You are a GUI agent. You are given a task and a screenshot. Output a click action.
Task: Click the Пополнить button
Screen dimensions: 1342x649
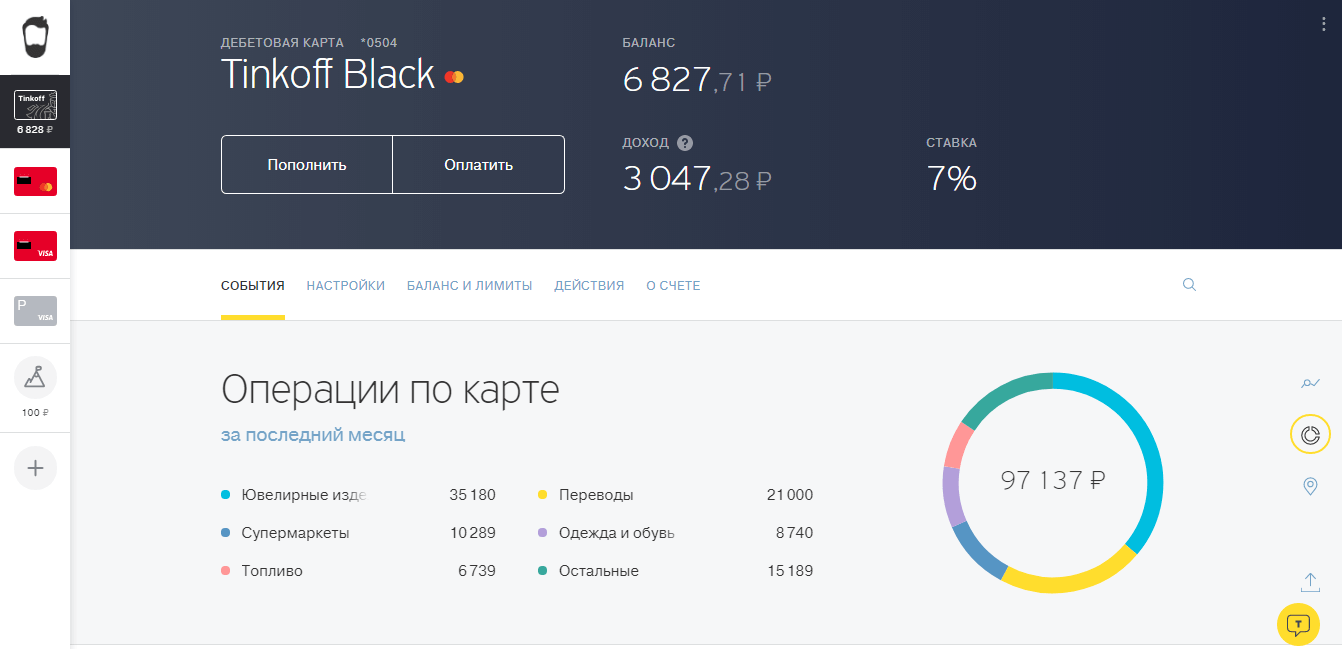[307, 165]
